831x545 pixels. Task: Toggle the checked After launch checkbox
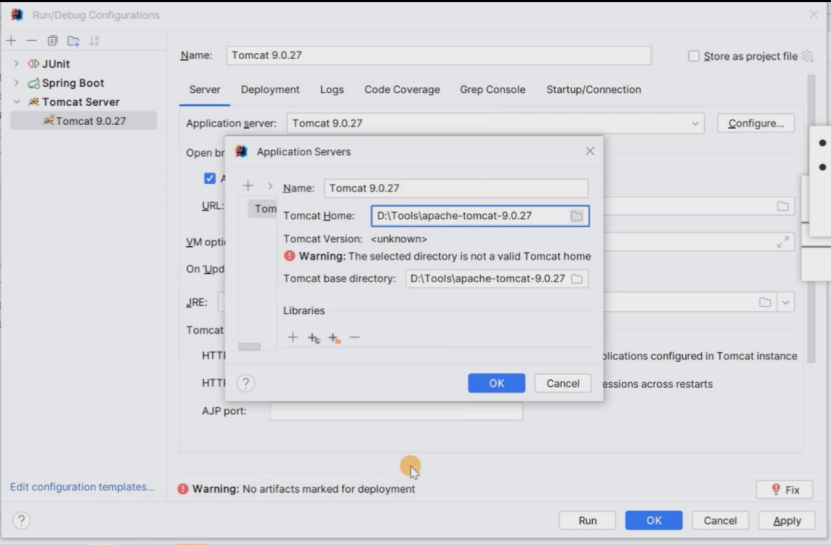coord(210,178)
